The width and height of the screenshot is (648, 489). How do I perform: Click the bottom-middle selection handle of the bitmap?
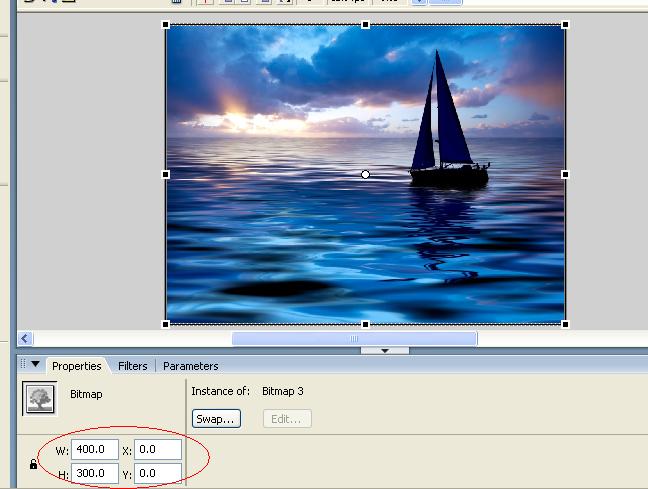click(365, 324)
